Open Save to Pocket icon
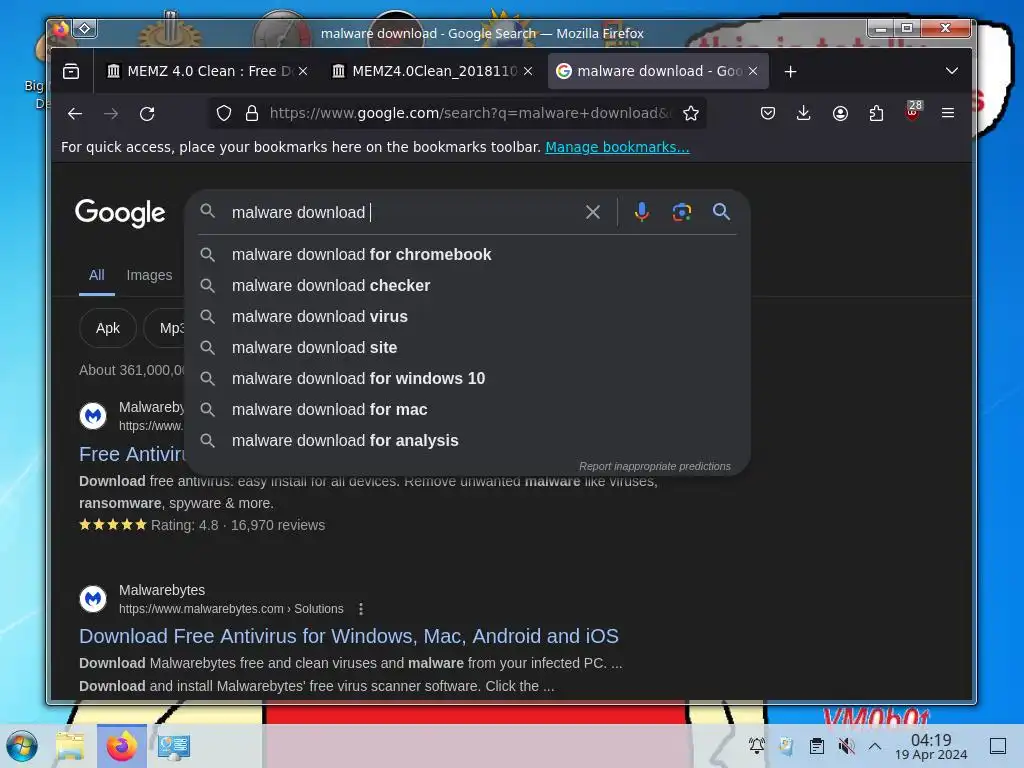Viewport: 1024px width, 768px height. point(768,114)
